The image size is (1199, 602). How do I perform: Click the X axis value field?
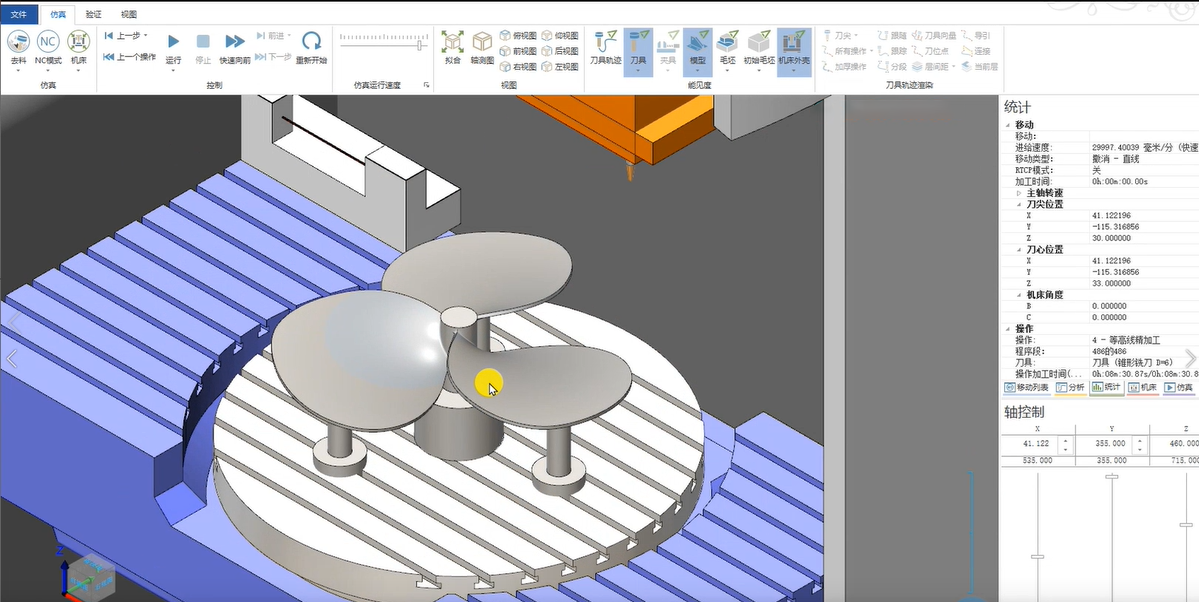(1030, 443)
